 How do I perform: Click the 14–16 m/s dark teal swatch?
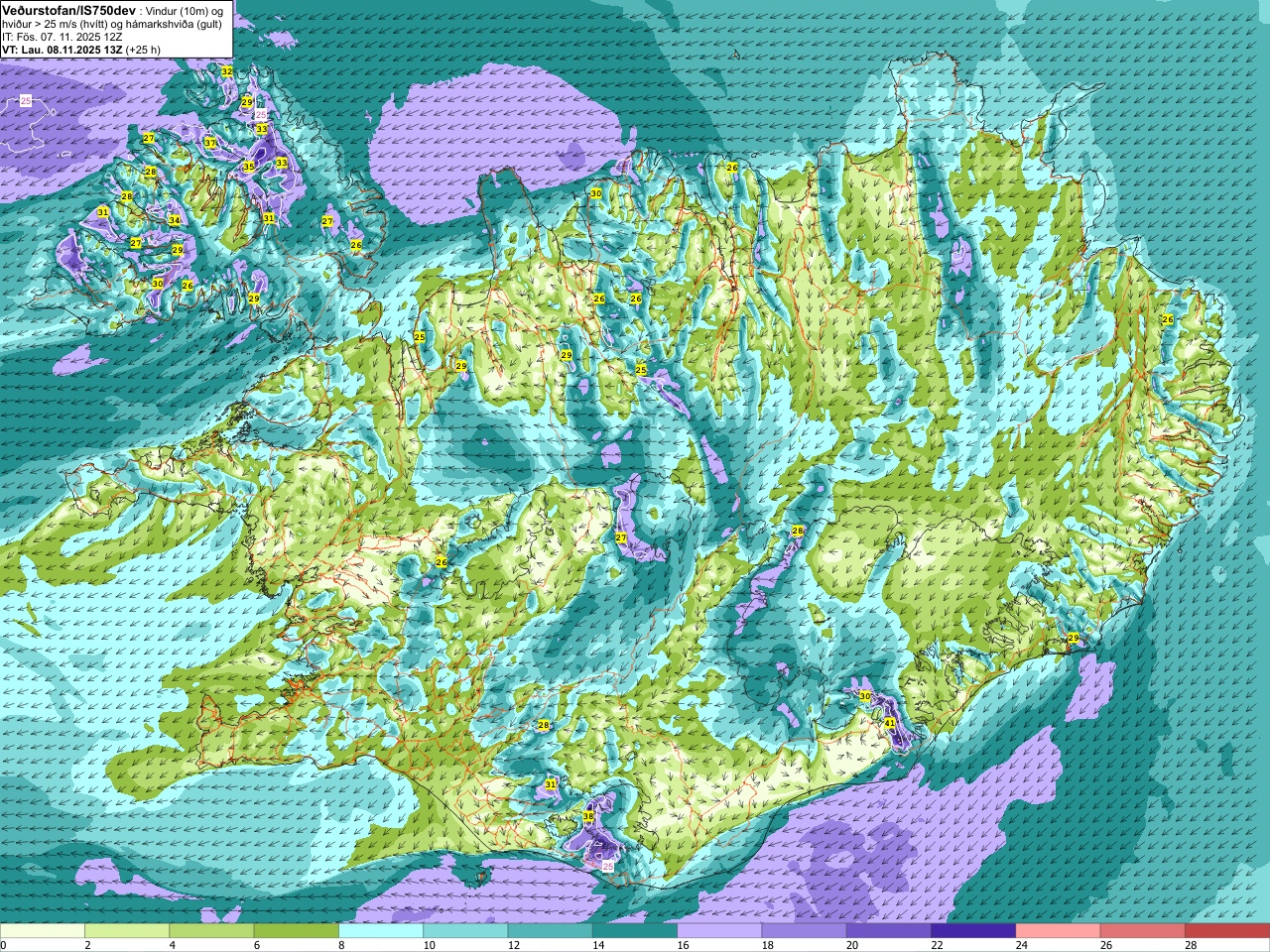click(635, 931)
